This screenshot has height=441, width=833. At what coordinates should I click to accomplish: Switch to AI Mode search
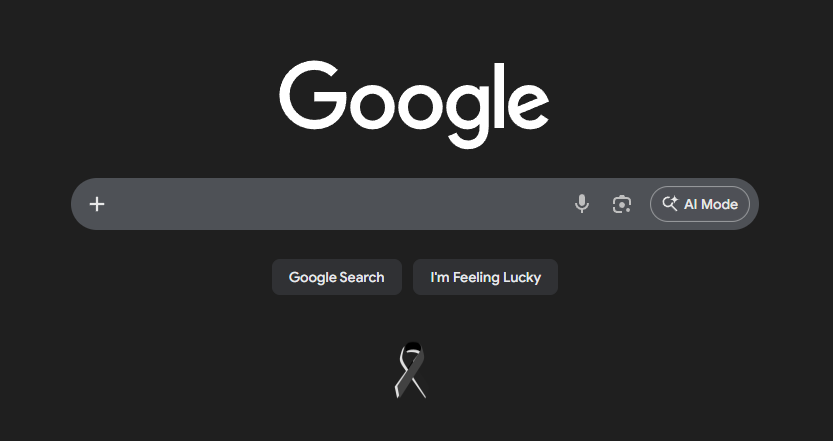pos(700,204)
